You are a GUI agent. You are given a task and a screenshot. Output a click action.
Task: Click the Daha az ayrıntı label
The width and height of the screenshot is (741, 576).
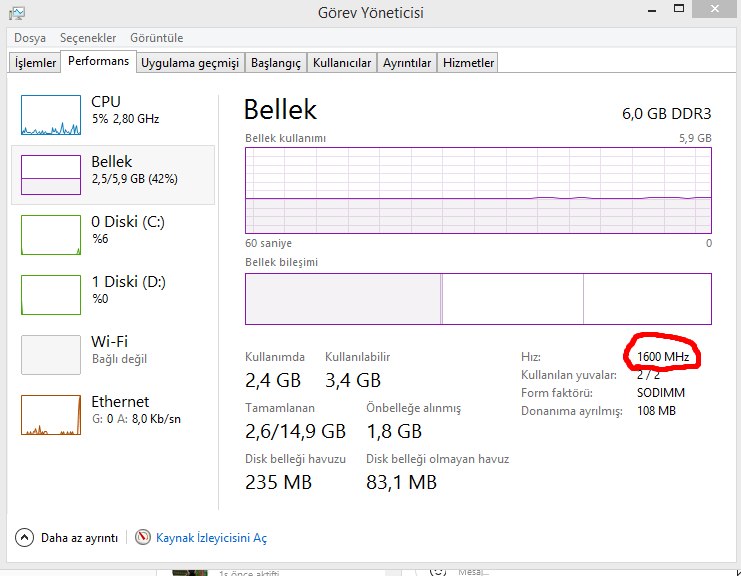pos(79,538)
